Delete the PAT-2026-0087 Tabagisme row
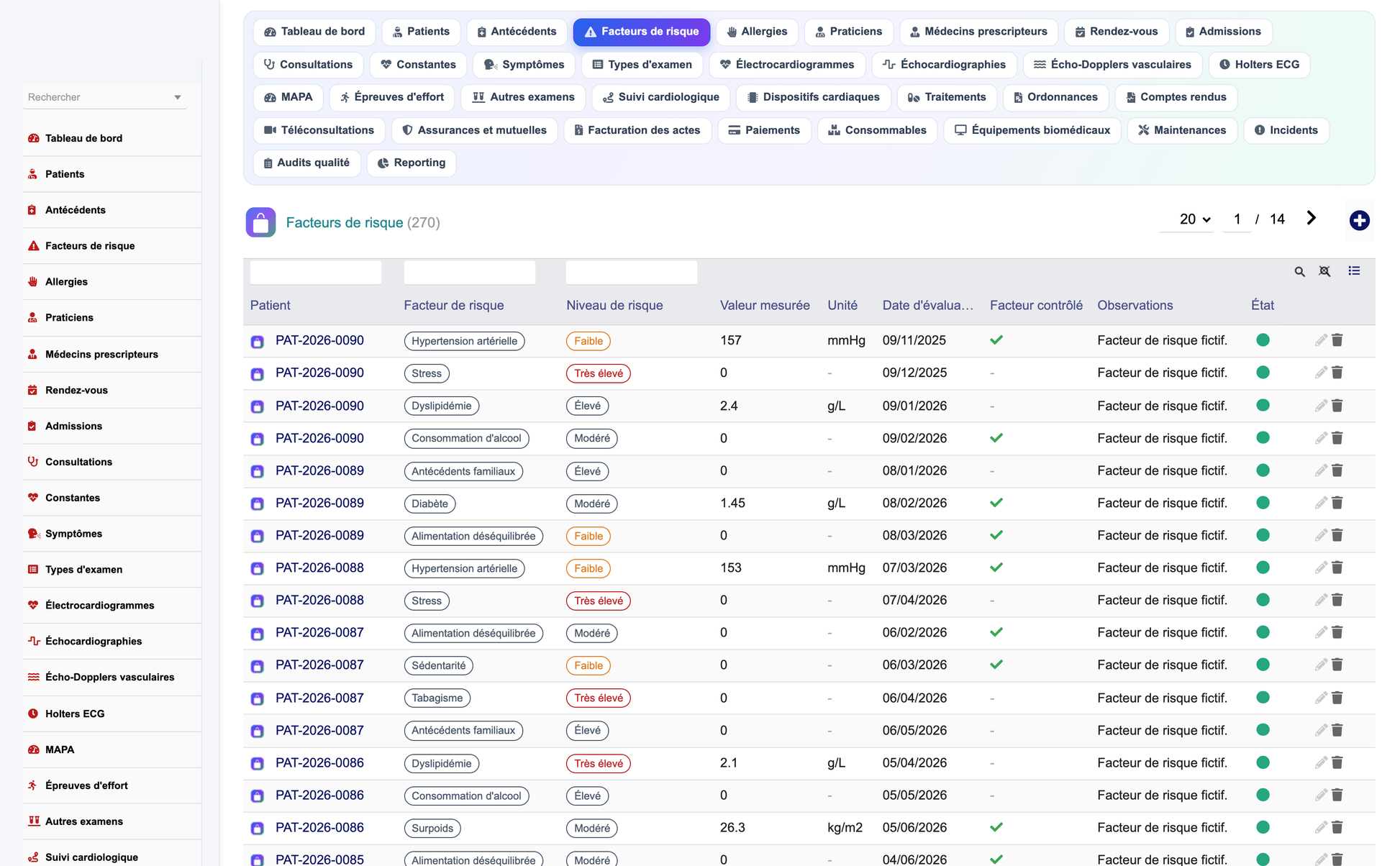This screenshot has height=866, width=1400. pos(1337,698)
